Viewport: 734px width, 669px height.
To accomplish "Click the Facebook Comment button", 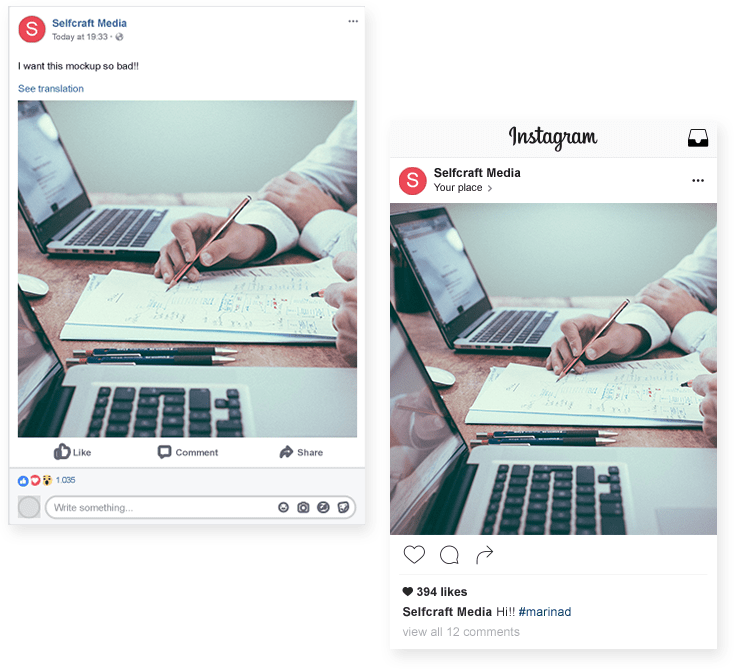I will [188, 452].
